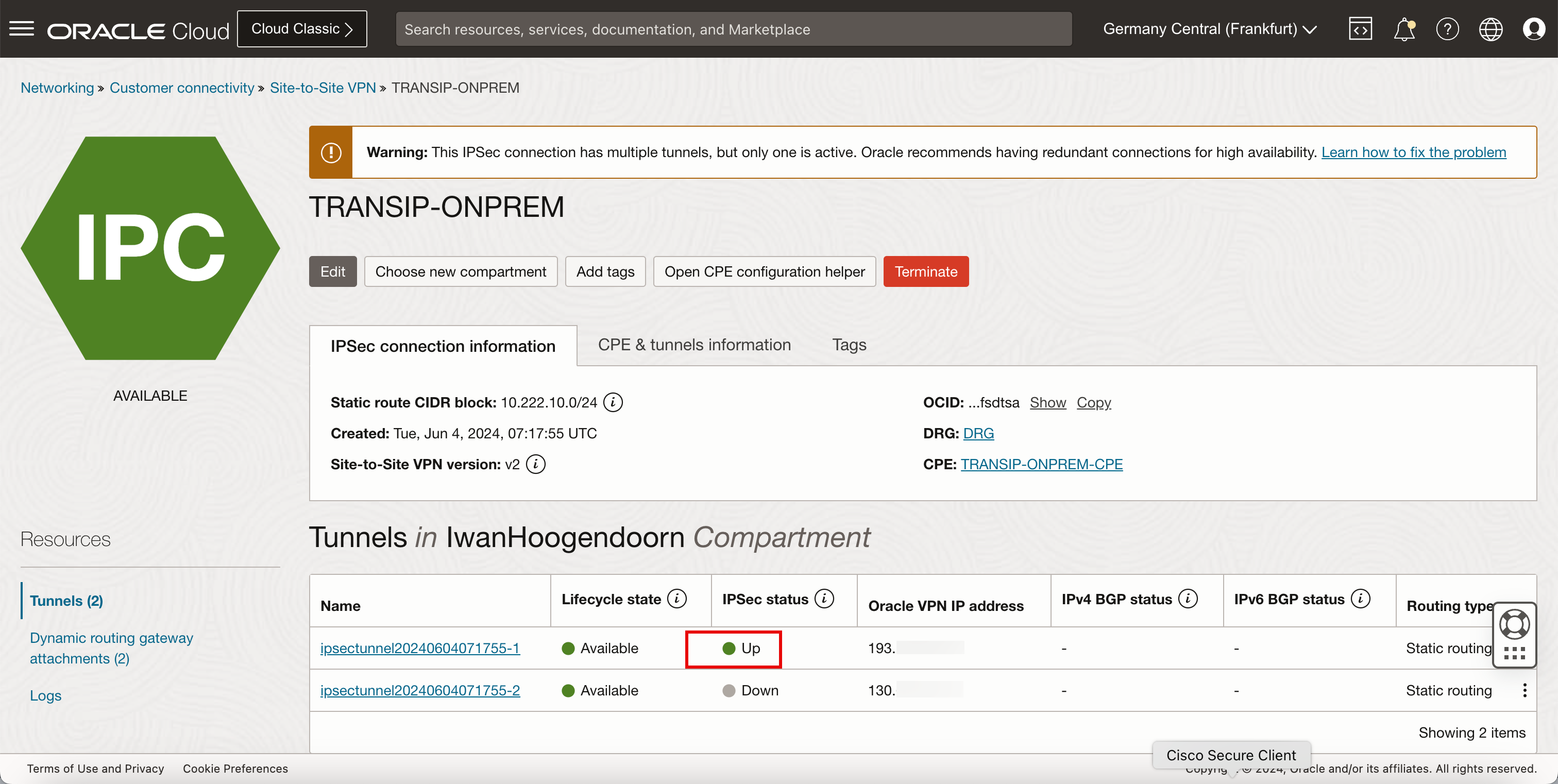This screenshot has width=1558, height=784.
Task: Open the help question mark icon
Action: (x=1447, y=29)
